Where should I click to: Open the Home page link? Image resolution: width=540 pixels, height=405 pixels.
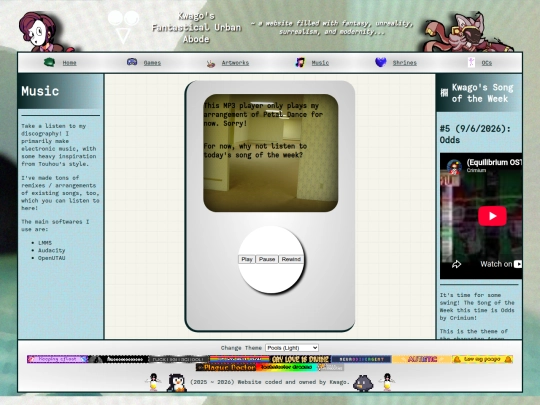point(70,63)
